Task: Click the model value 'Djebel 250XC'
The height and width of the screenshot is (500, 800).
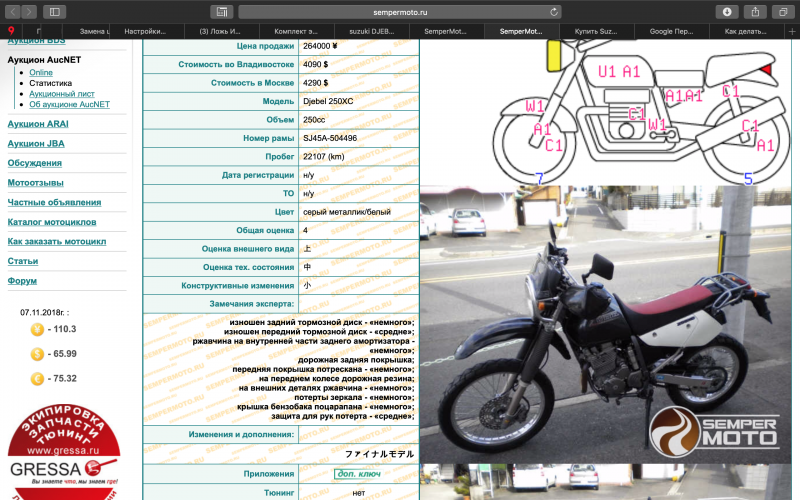Action: pos(328,102)
